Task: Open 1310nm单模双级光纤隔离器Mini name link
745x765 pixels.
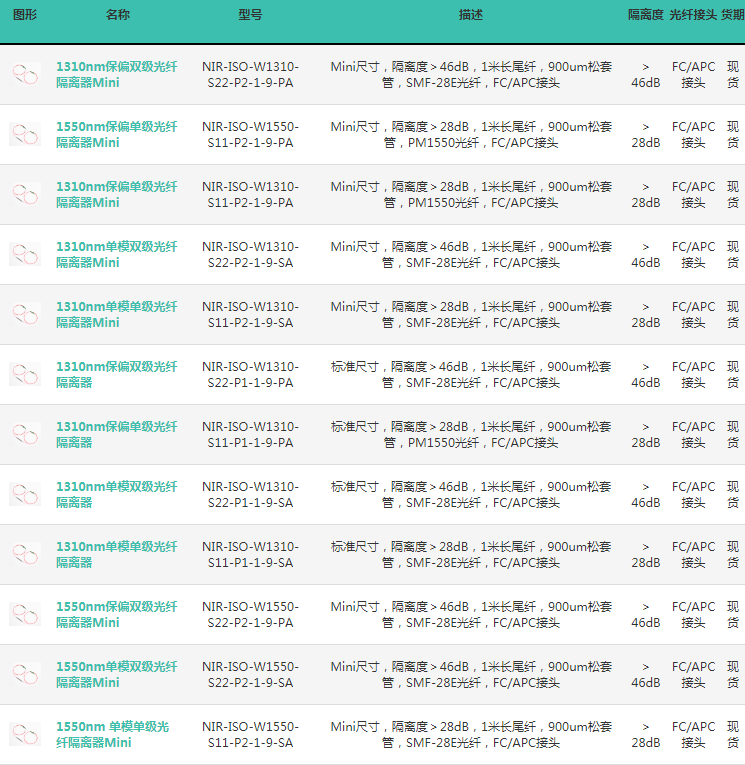Action: tap(116, 255)
